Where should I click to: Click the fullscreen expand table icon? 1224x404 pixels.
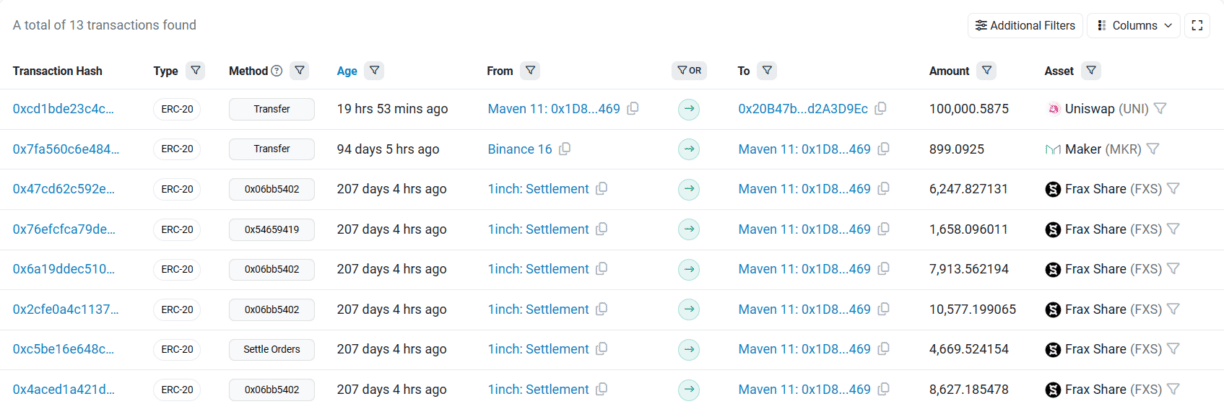click(1197, 25)
